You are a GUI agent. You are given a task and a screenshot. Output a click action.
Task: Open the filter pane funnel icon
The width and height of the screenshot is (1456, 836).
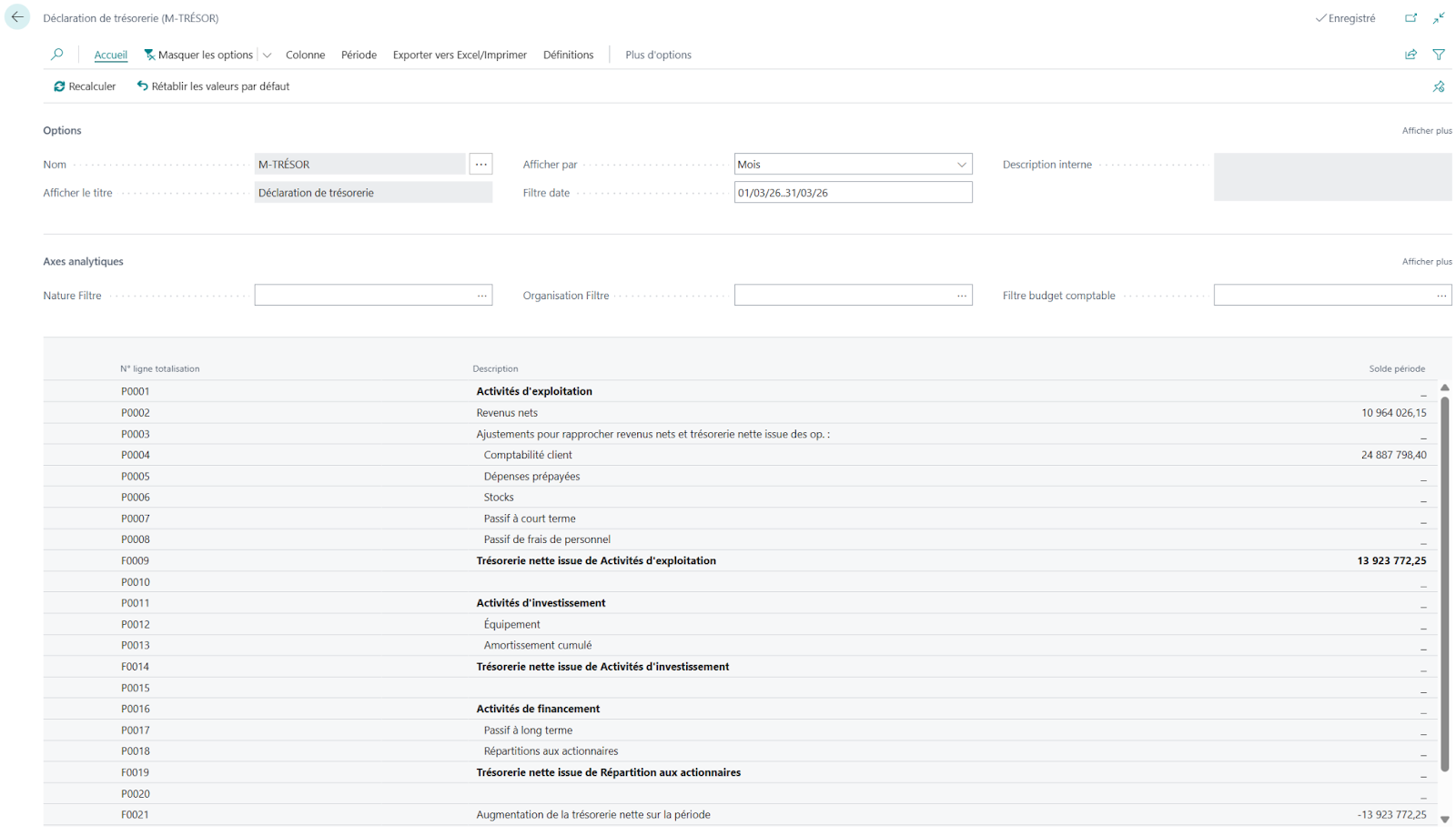(x=1439, y=55)
